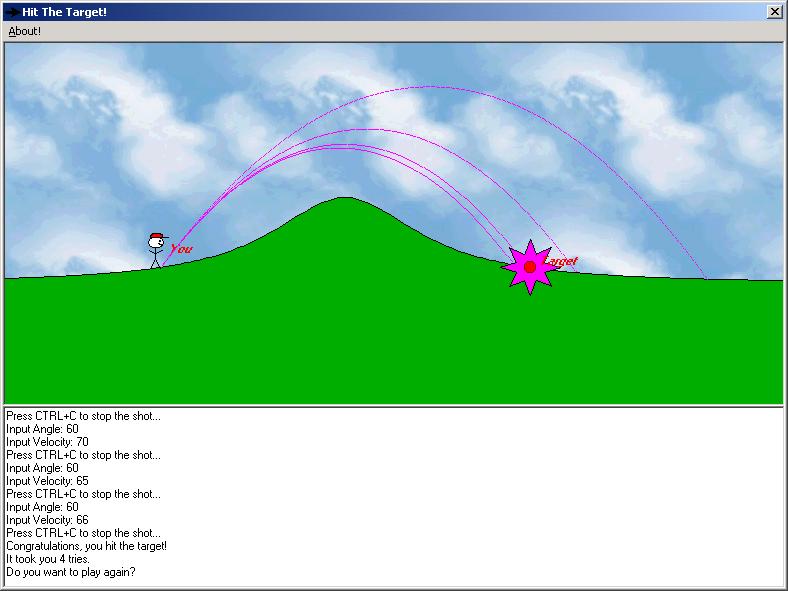Click the apex of the highest trajectory arc
This screenshot has width=788, height=591.
pos(430,87)
